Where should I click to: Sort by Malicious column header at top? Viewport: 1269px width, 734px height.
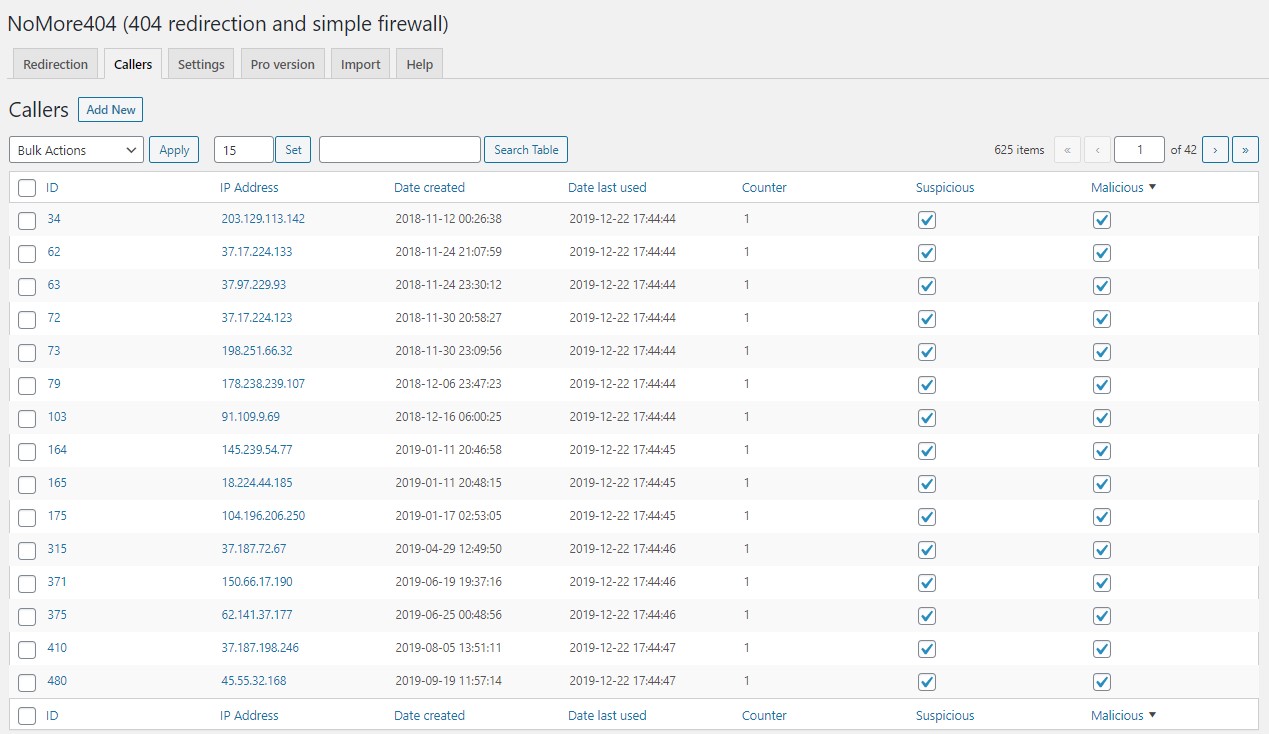(x=1117, y=187)
